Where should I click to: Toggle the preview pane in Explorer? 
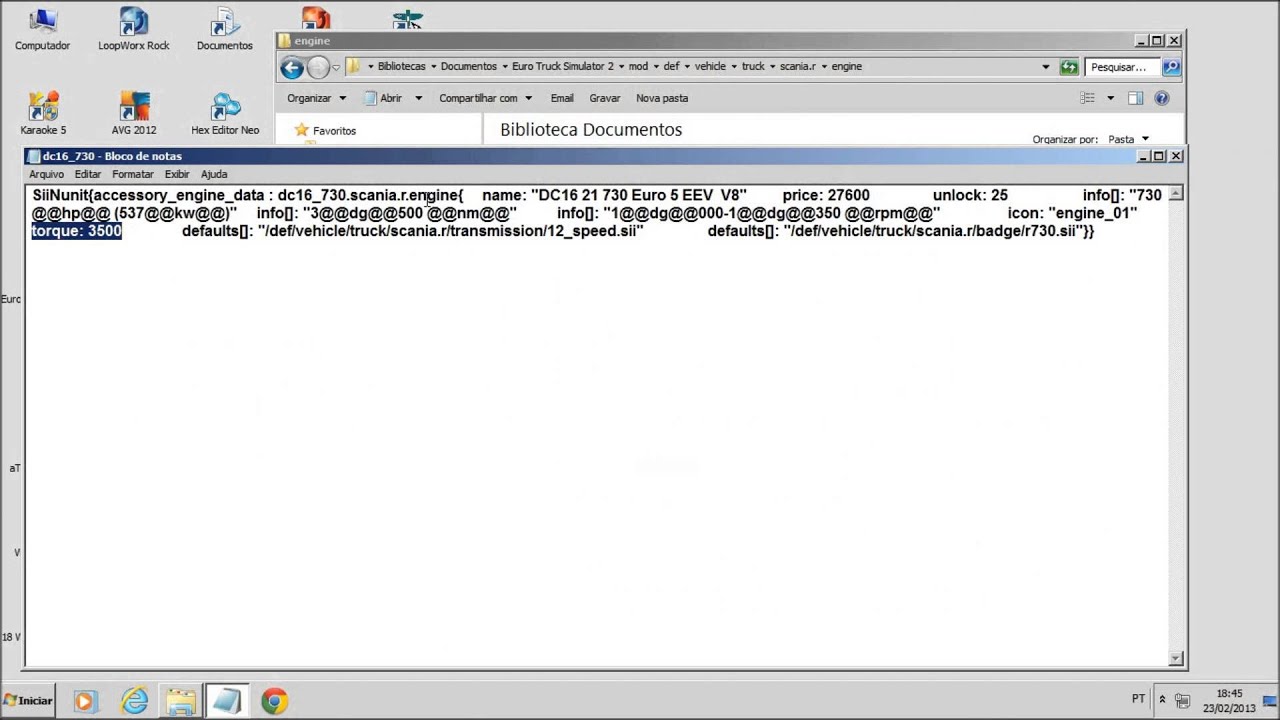point(1135,98)
